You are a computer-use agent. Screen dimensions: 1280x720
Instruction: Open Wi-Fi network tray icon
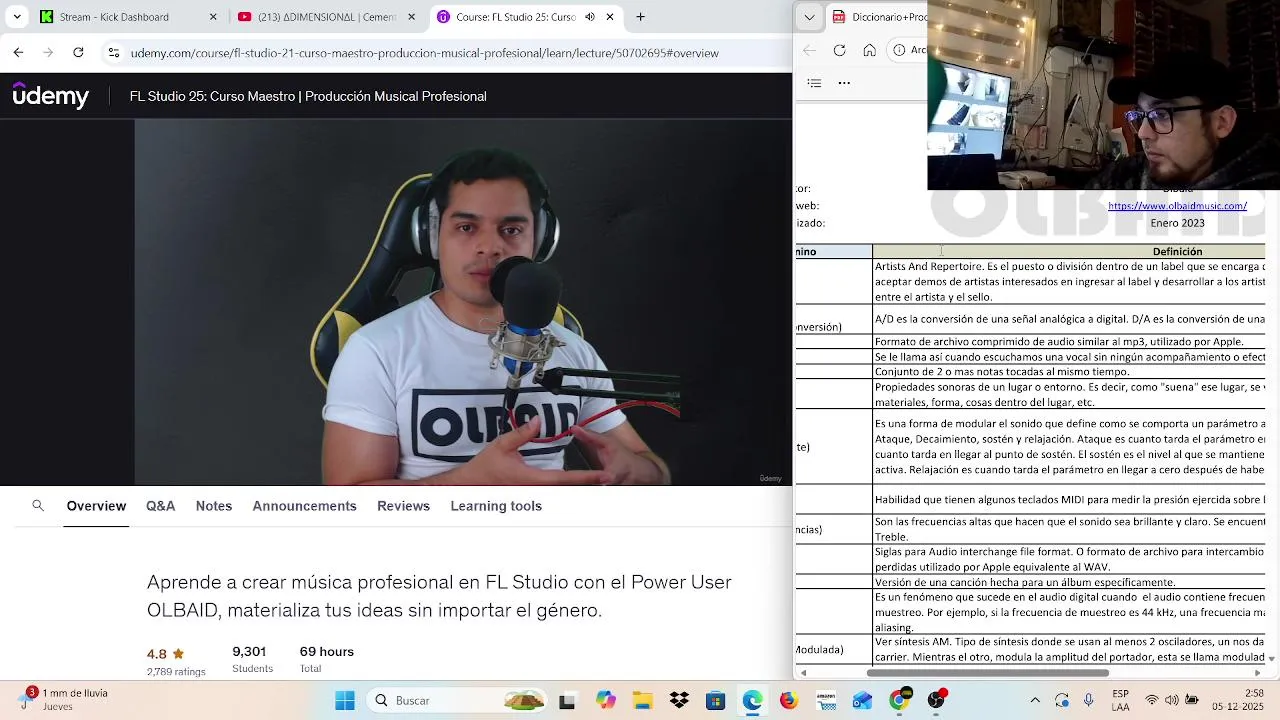click(1152, 701)
